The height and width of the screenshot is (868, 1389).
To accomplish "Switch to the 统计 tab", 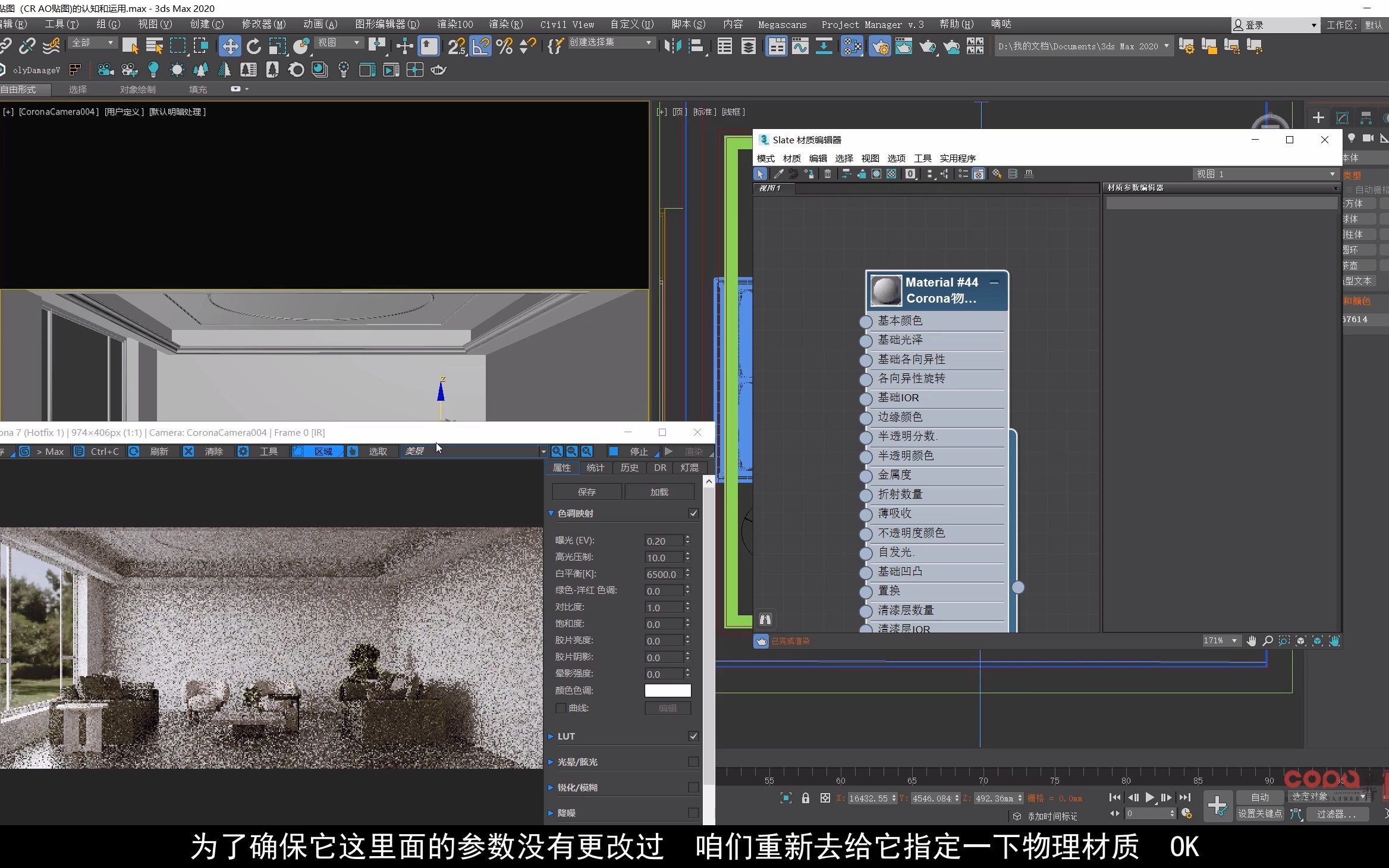I will [x=595, y=468].
